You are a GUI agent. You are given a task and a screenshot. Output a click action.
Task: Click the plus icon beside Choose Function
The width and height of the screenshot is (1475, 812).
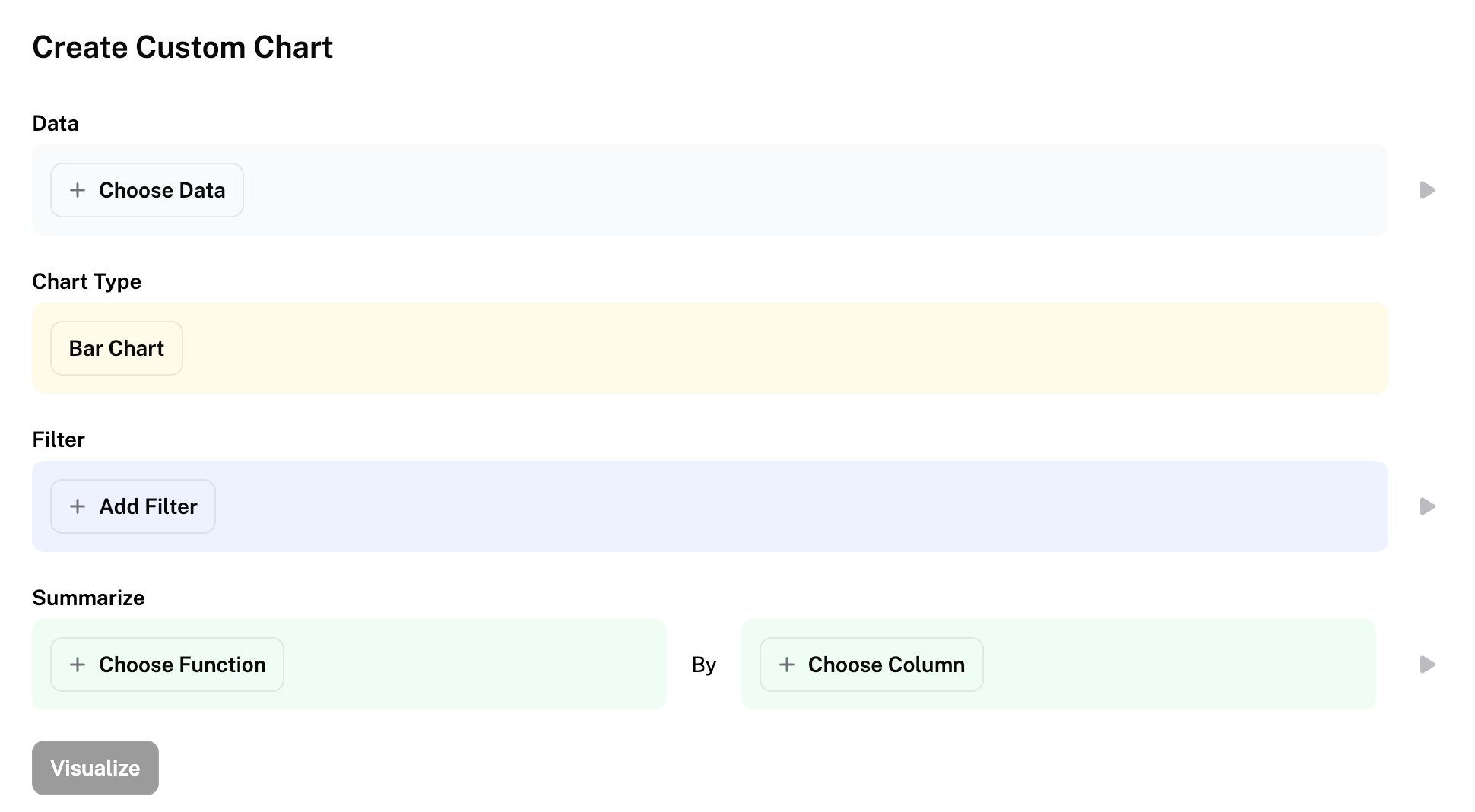tap(78, 665)
